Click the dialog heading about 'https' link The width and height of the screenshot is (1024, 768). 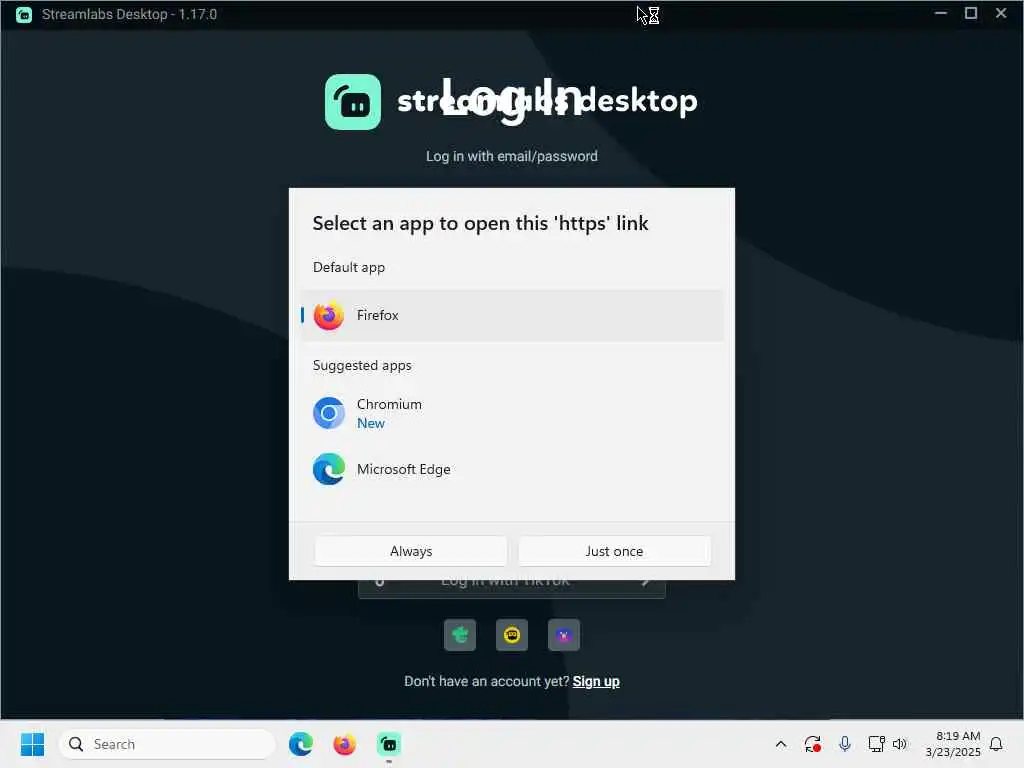coord(480,223)
